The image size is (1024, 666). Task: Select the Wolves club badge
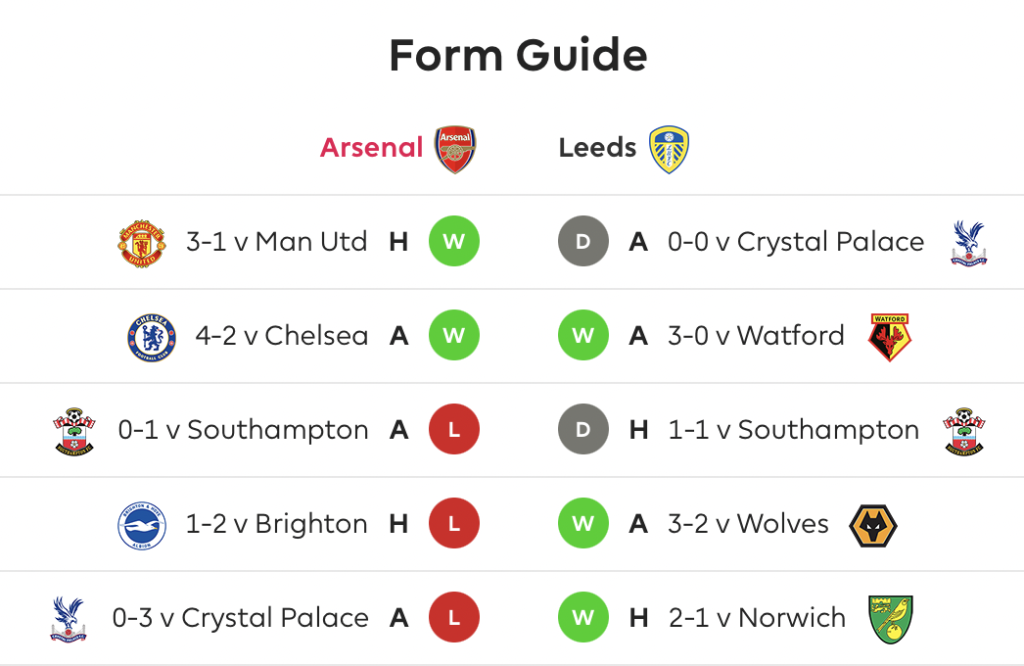873,526
